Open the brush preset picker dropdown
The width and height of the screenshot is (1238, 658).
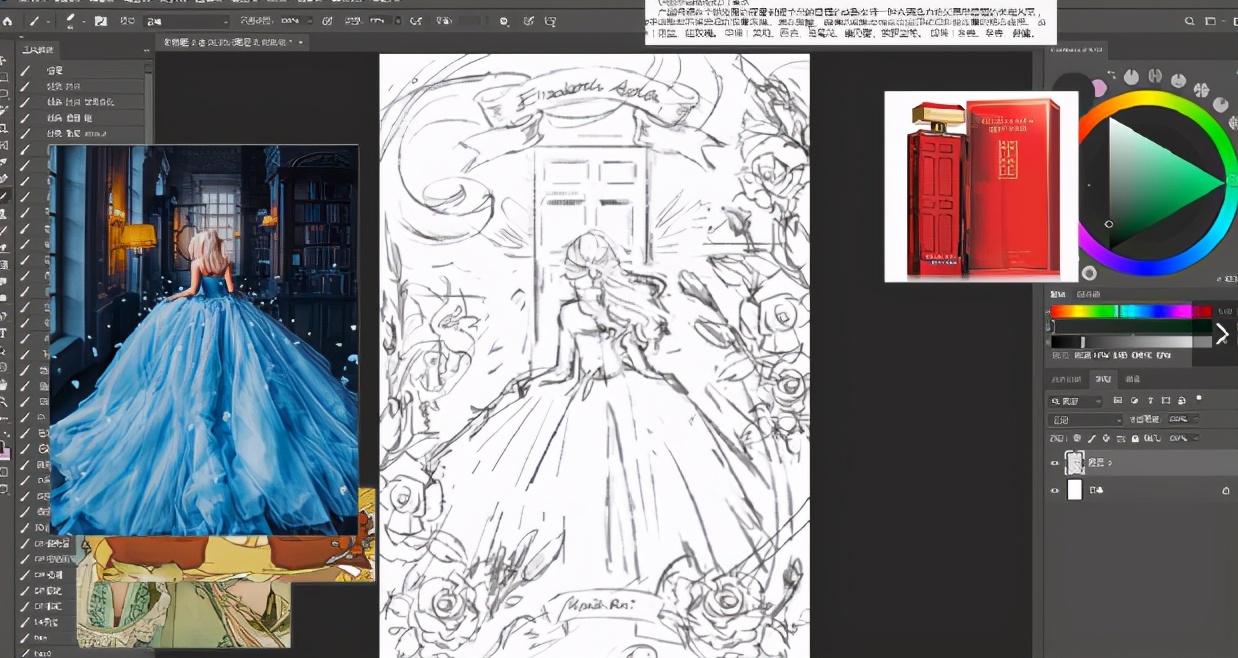[x=73, y=21]
